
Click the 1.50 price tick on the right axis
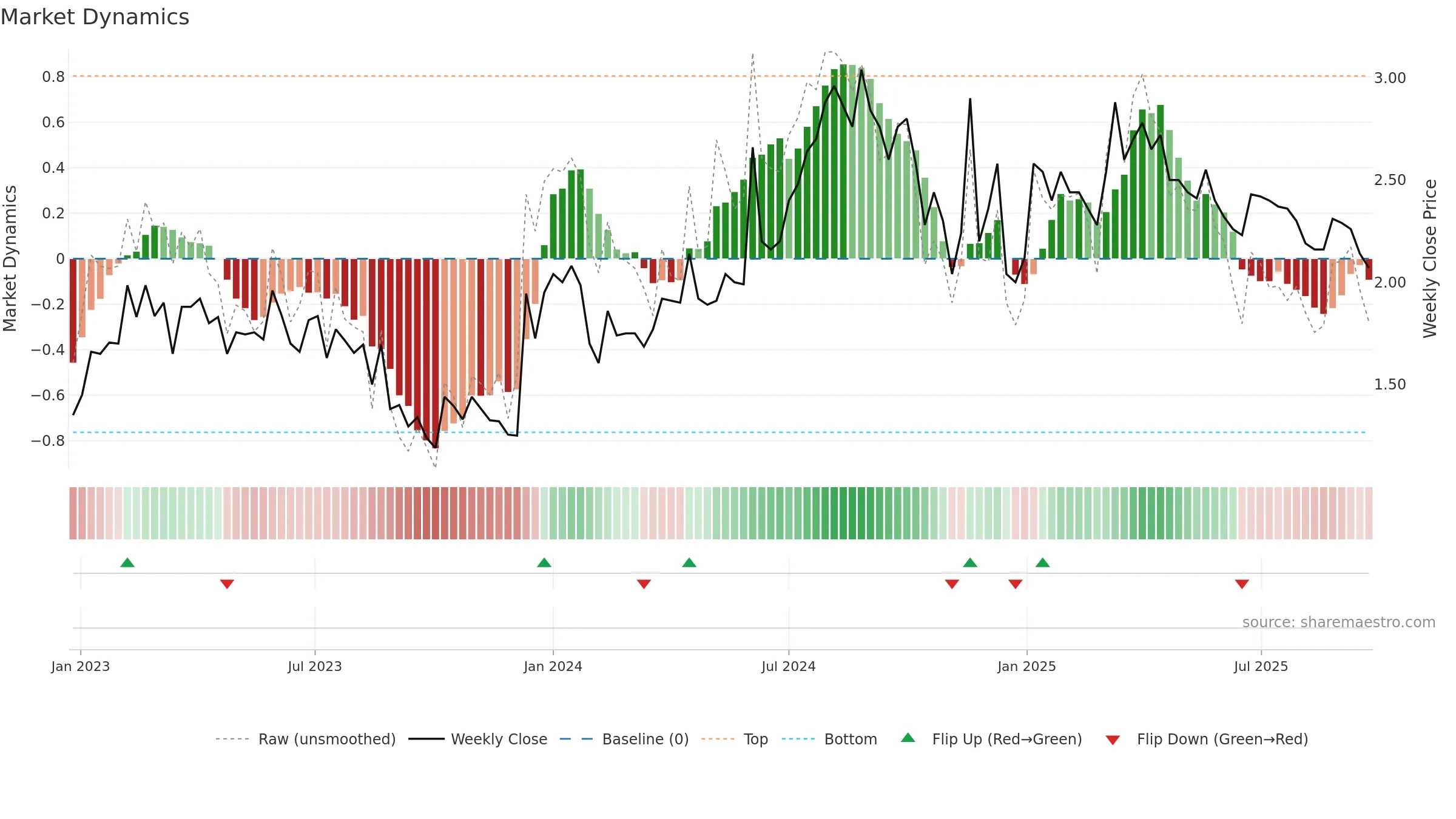click(1390, 385)
